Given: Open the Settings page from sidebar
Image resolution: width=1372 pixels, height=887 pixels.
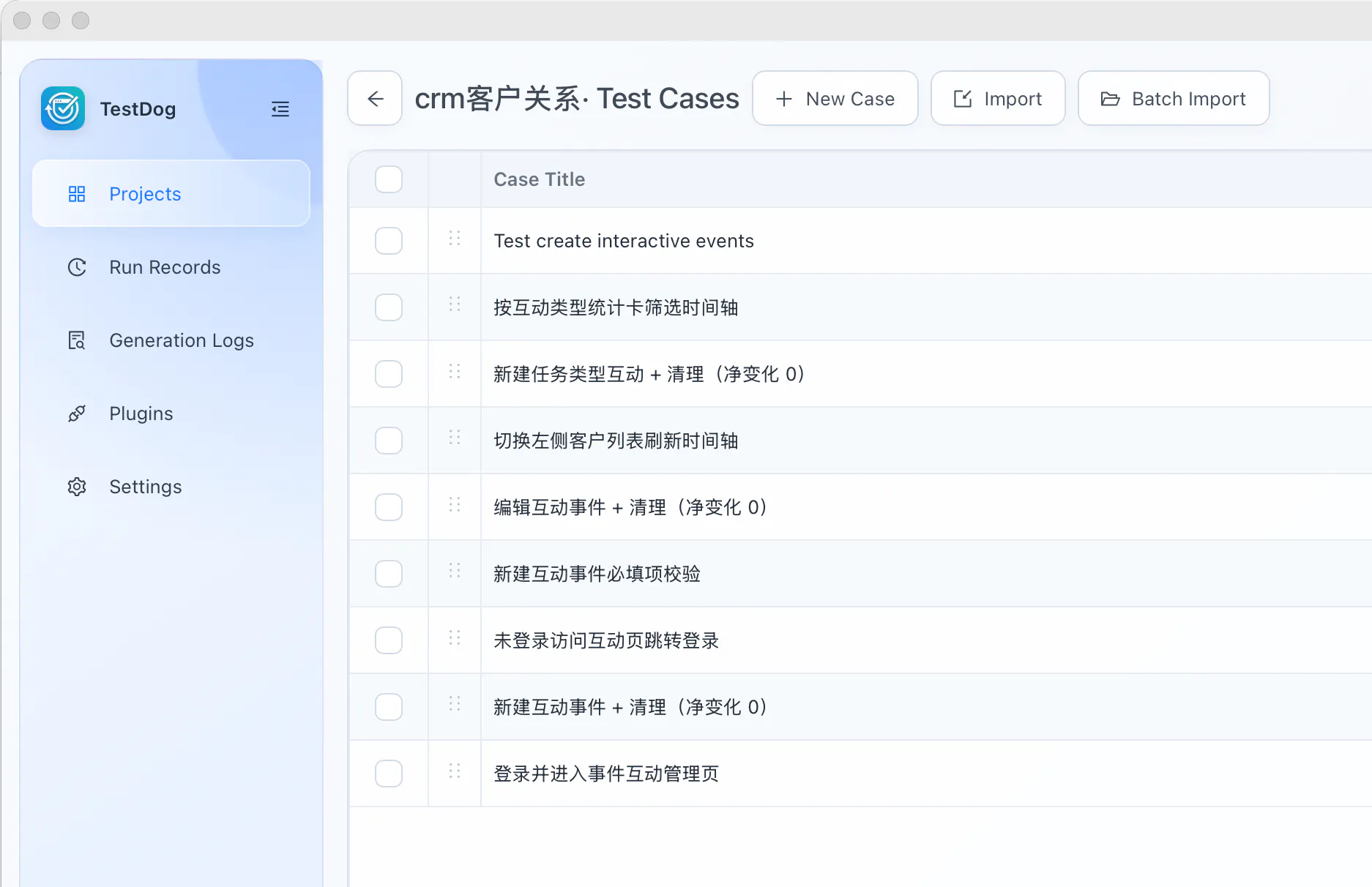Looking at the screenshot, I should click(171, 487).
